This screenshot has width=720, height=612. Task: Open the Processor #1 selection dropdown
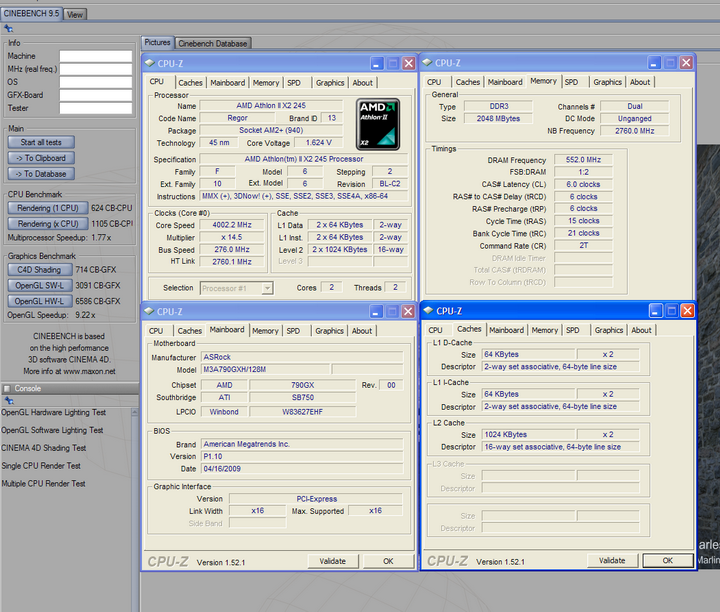coord(238,288)
